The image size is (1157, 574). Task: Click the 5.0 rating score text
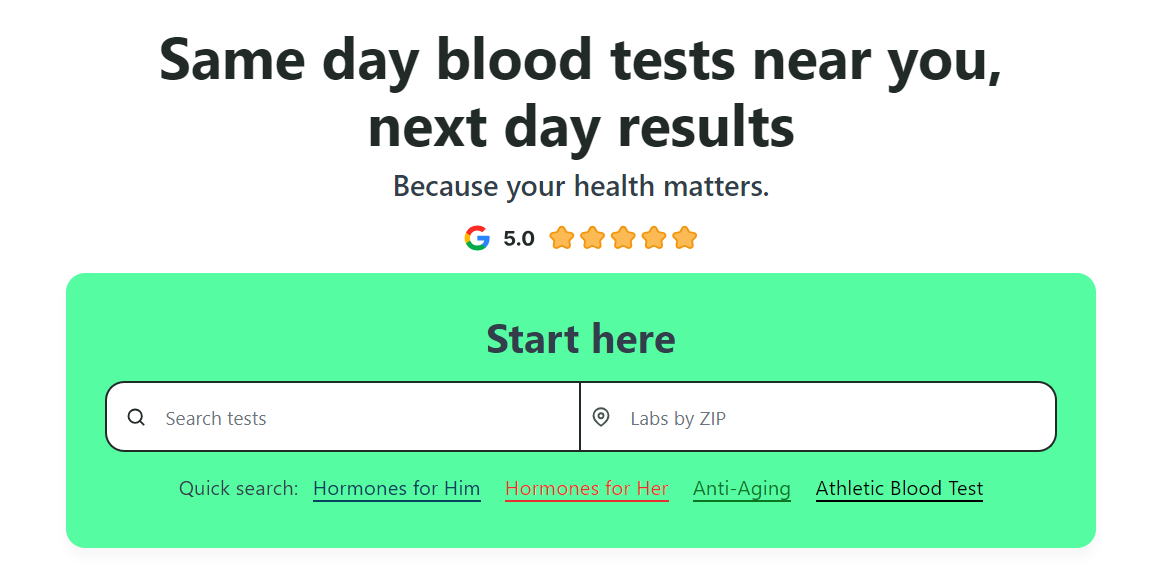tap(519, 239)
